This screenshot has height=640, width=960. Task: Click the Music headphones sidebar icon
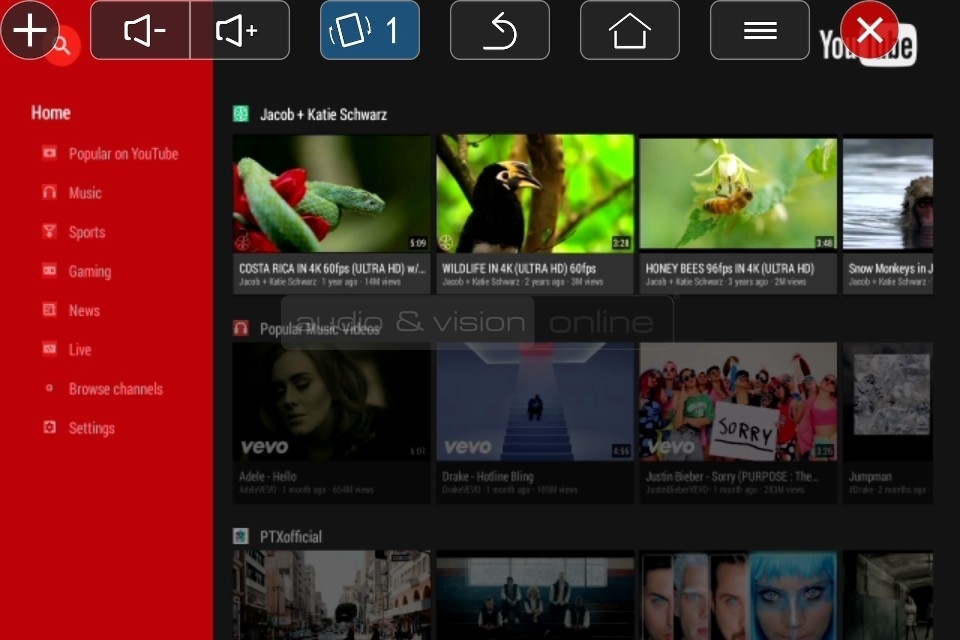point(50,192)
